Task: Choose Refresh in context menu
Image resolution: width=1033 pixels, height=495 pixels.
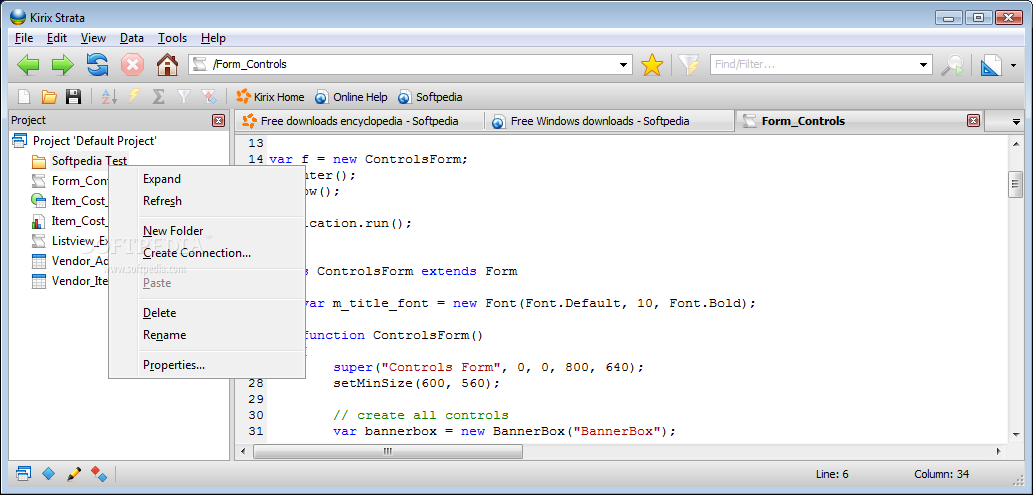Action: click(206, 201)
